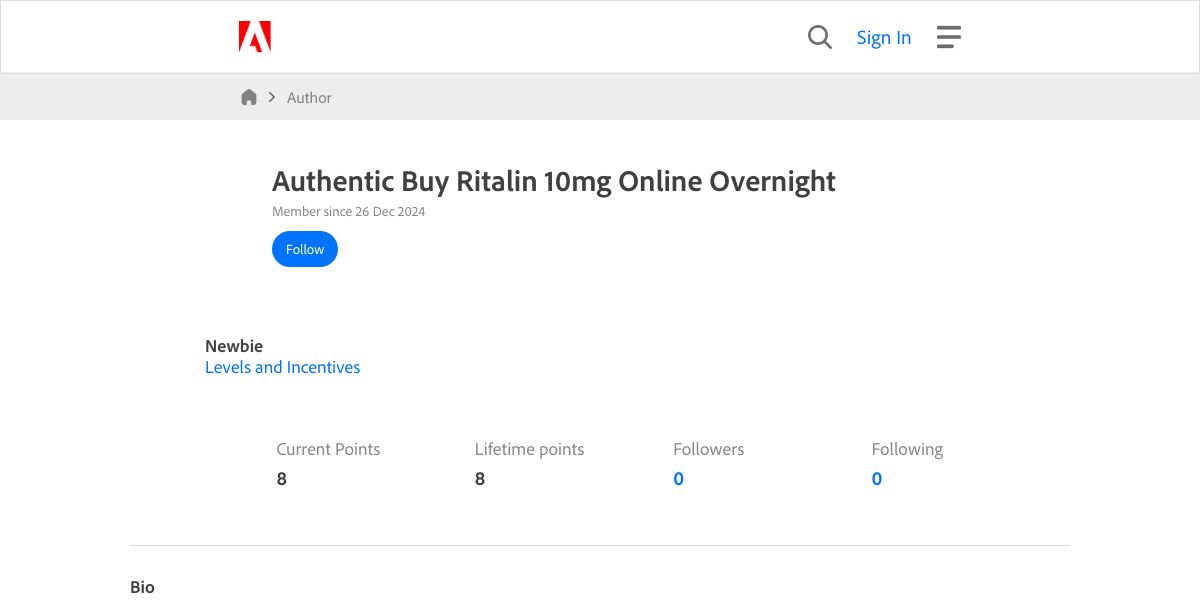Open the hamburger navigation menu
This screenshot has width=1200, height=600.
coord(948,37)
